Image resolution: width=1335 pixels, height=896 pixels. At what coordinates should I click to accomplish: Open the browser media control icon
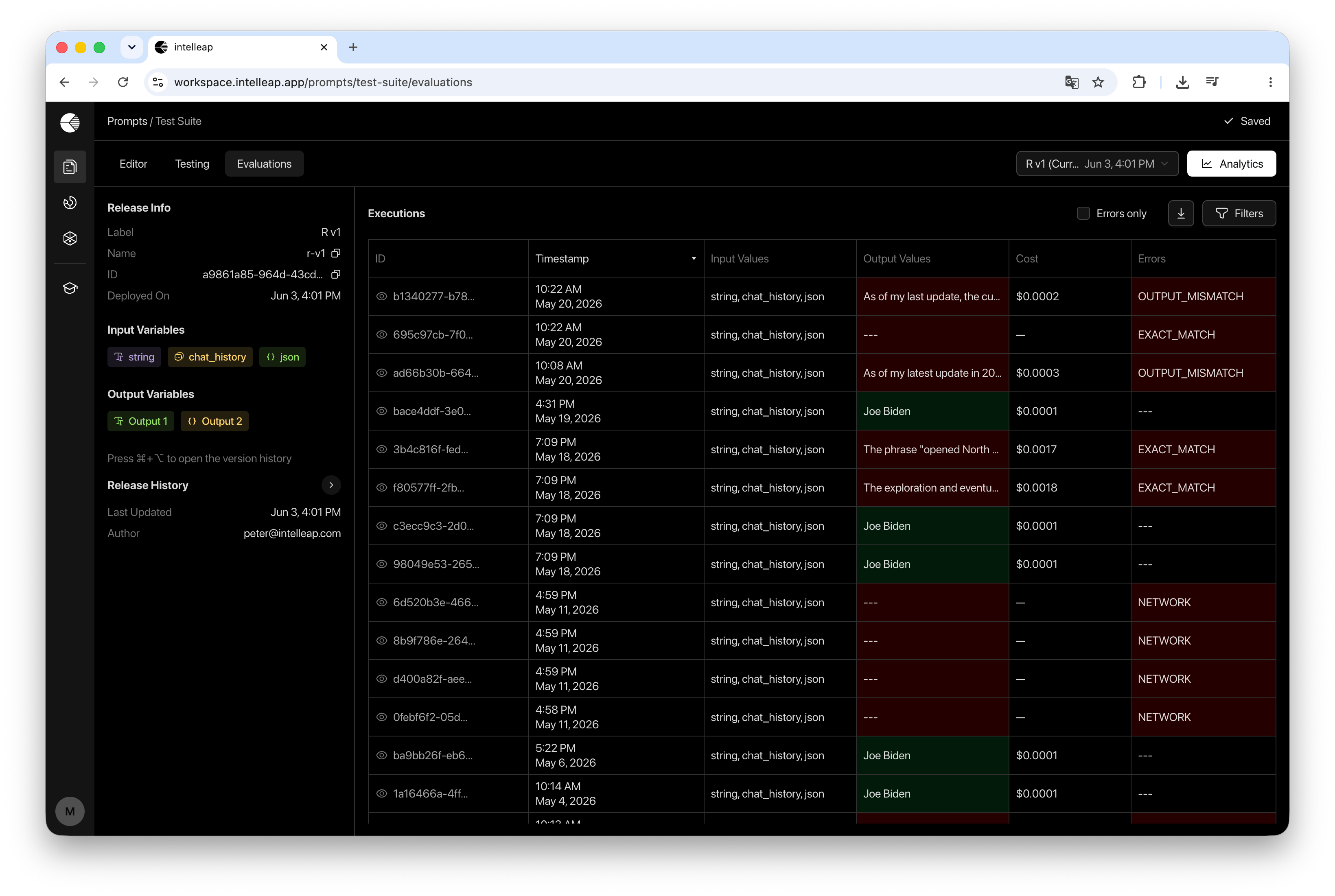pos(1212,82)
